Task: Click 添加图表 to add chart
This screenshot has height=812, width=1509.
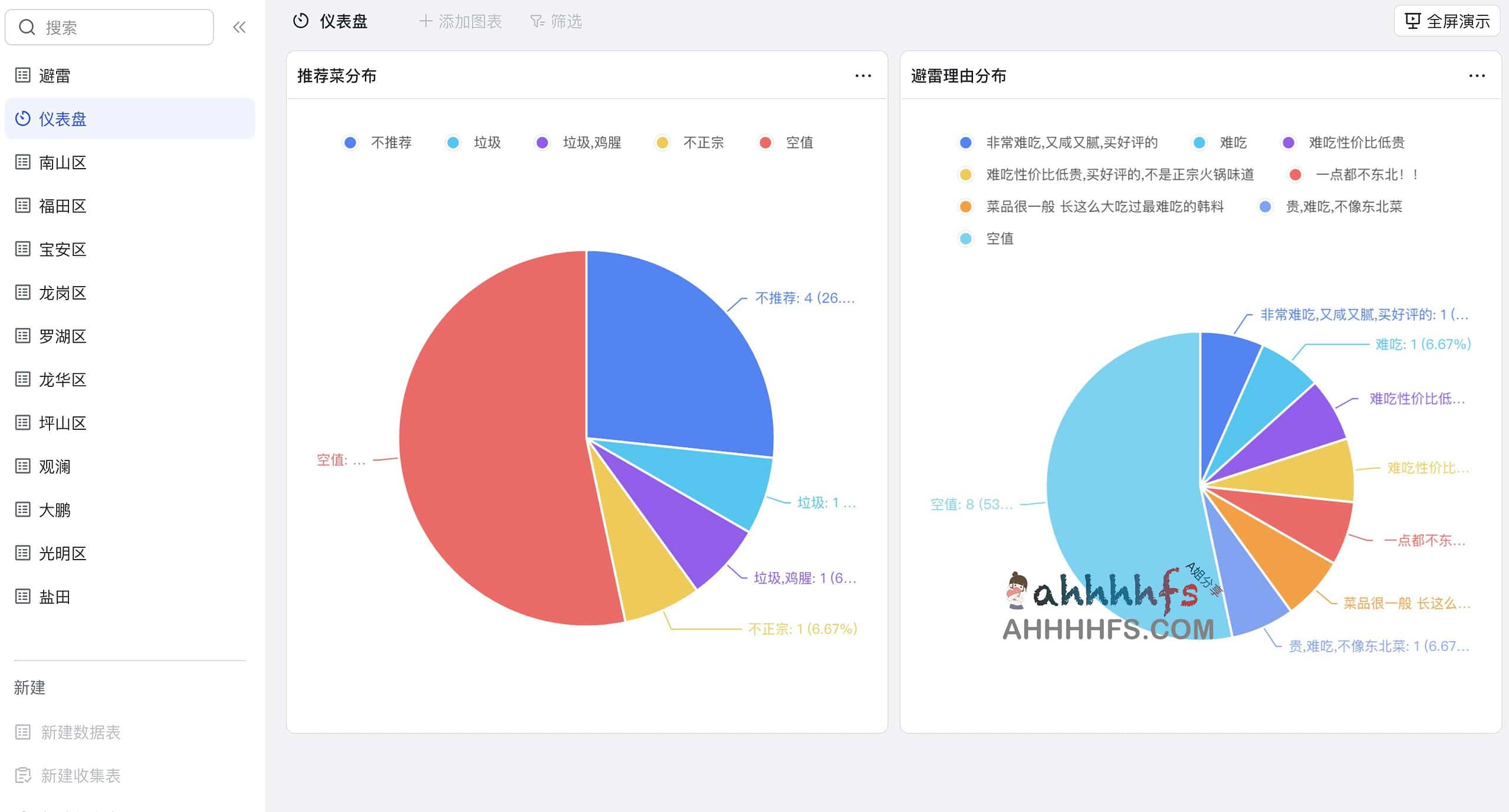Action: 461,22
